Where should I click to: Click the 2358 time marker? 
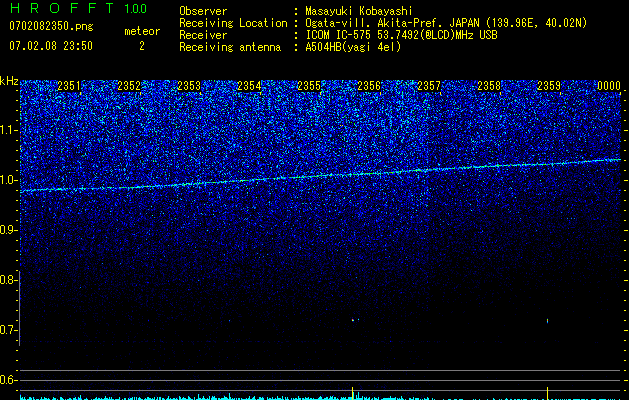pyautogui.click(x=489, y=86)
